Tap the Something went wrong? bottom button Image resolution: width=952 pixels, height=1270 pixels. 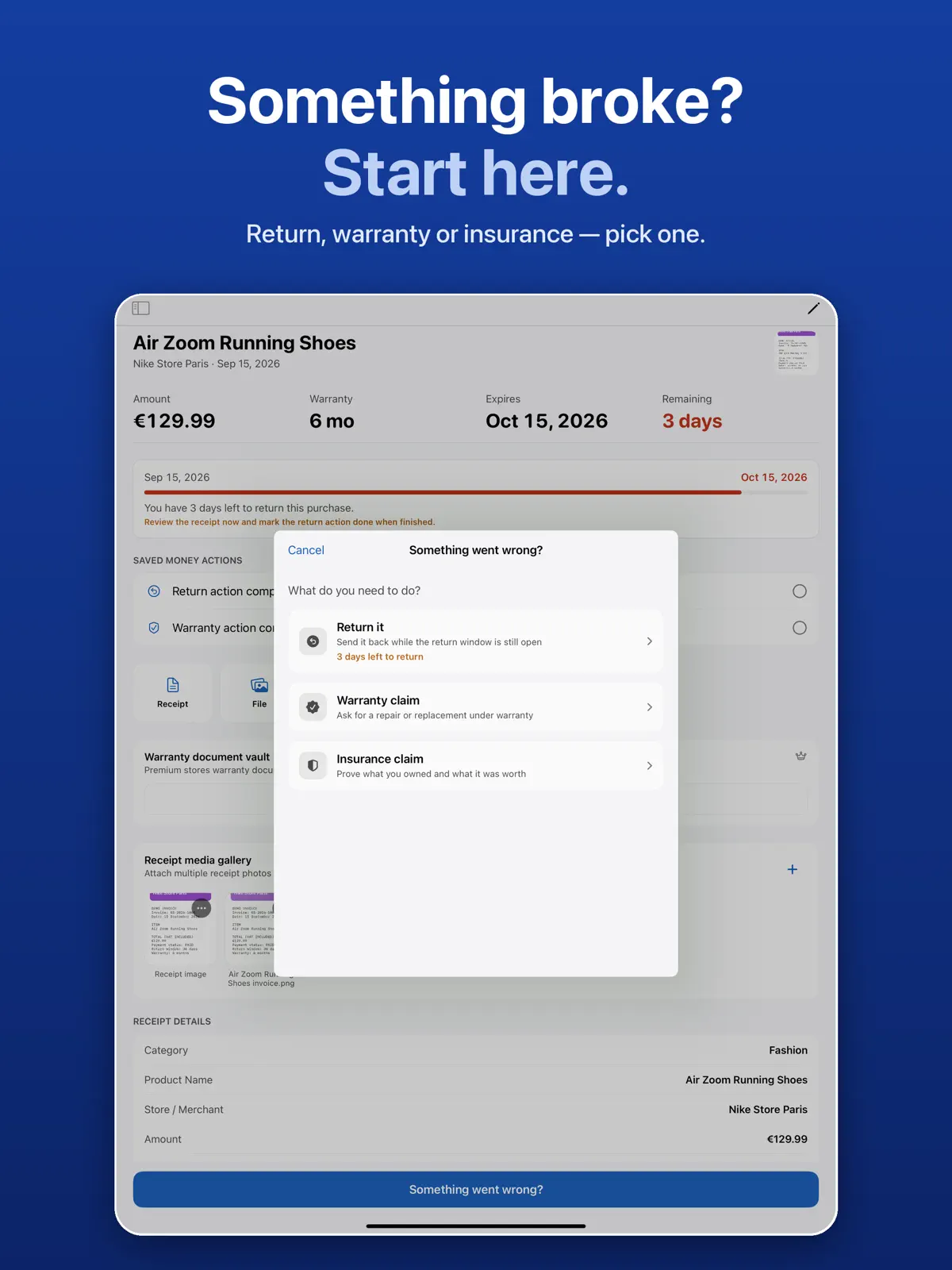tap(476, 1190)
